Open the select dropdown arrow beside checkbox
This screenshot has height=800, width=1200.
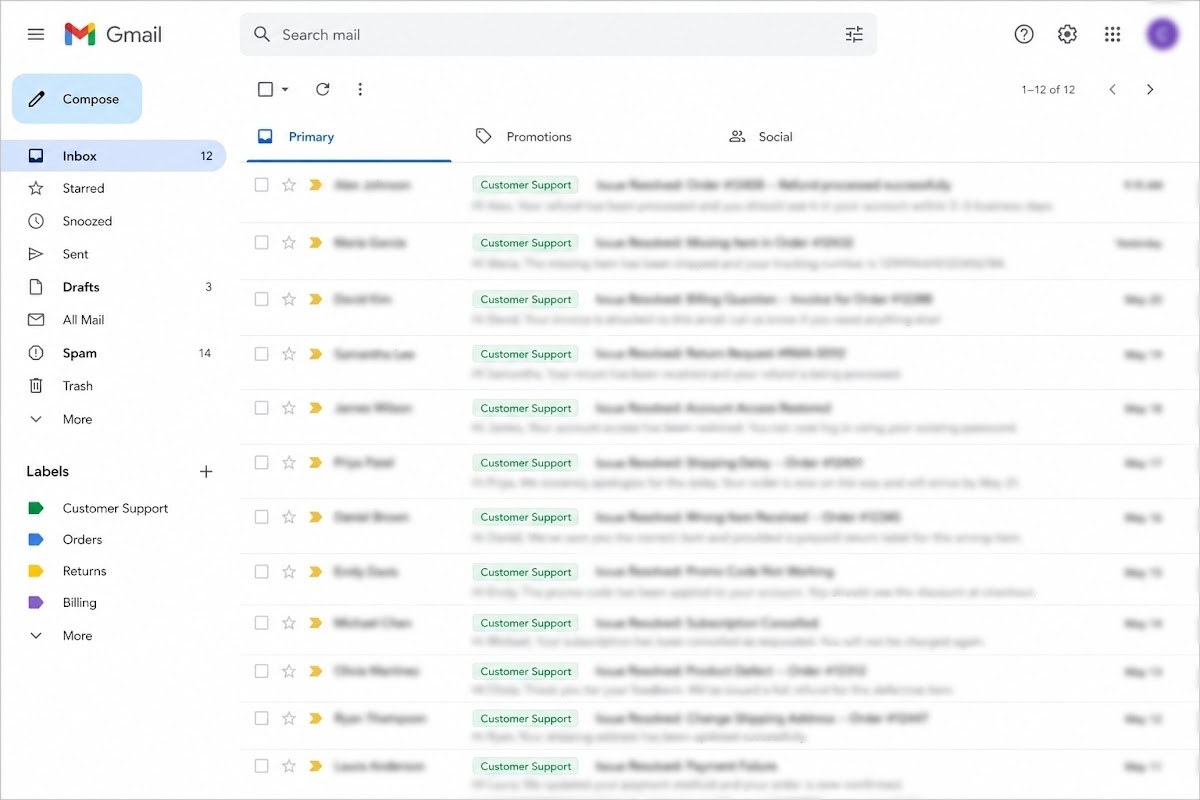click(285, 89)
